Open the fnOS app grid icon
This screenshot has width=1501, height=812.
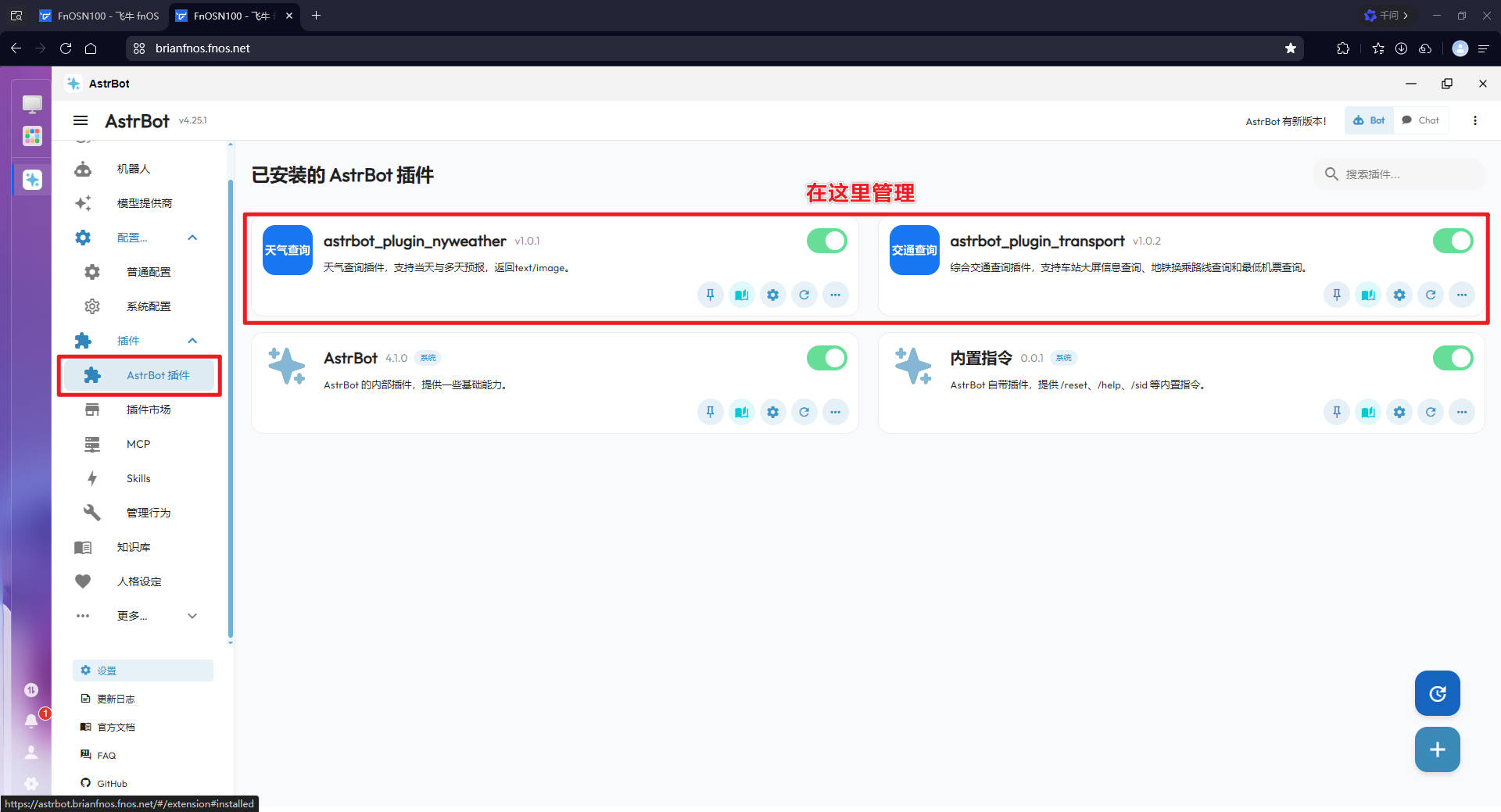coord(32,137)
